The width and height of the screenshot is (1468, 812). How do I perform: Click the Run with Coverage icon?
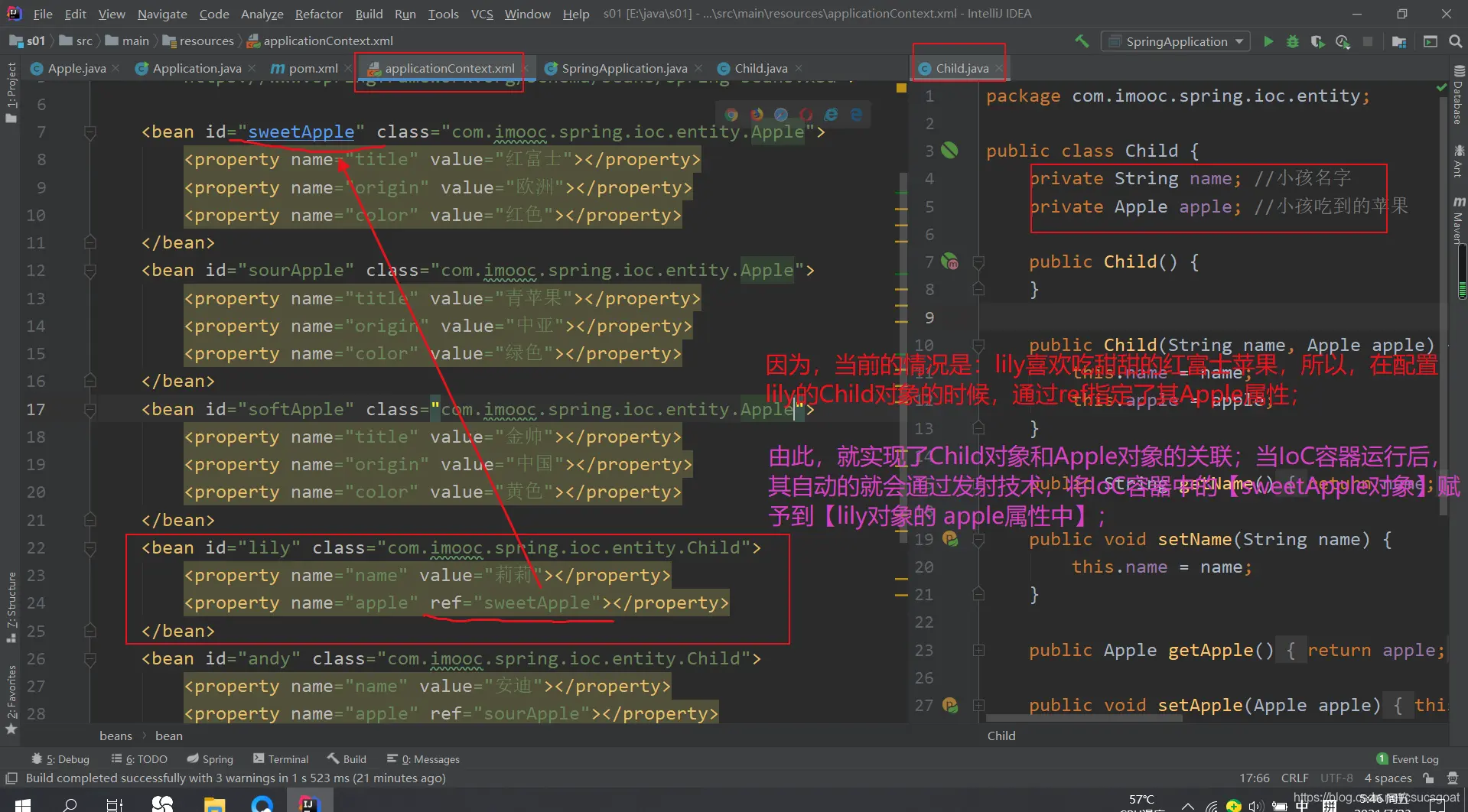pos(1317,41)
